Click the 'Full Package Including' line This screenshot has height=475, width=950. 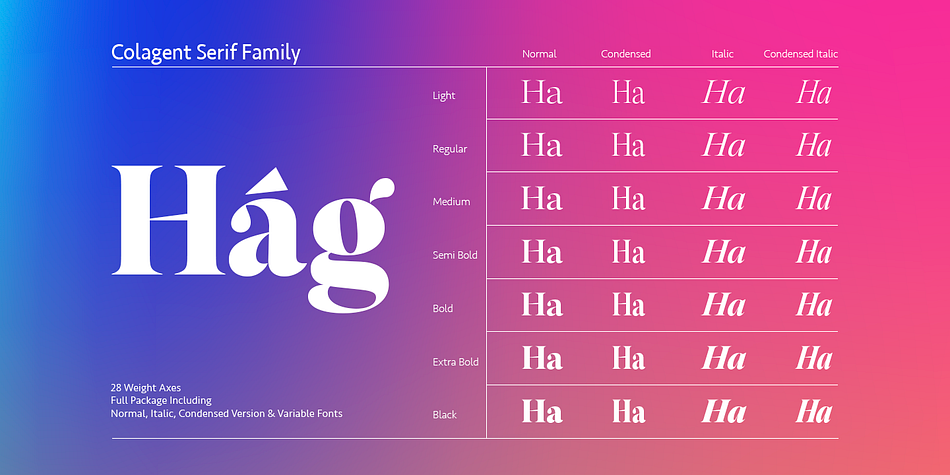pyautogui.click(x=161, y=400)
